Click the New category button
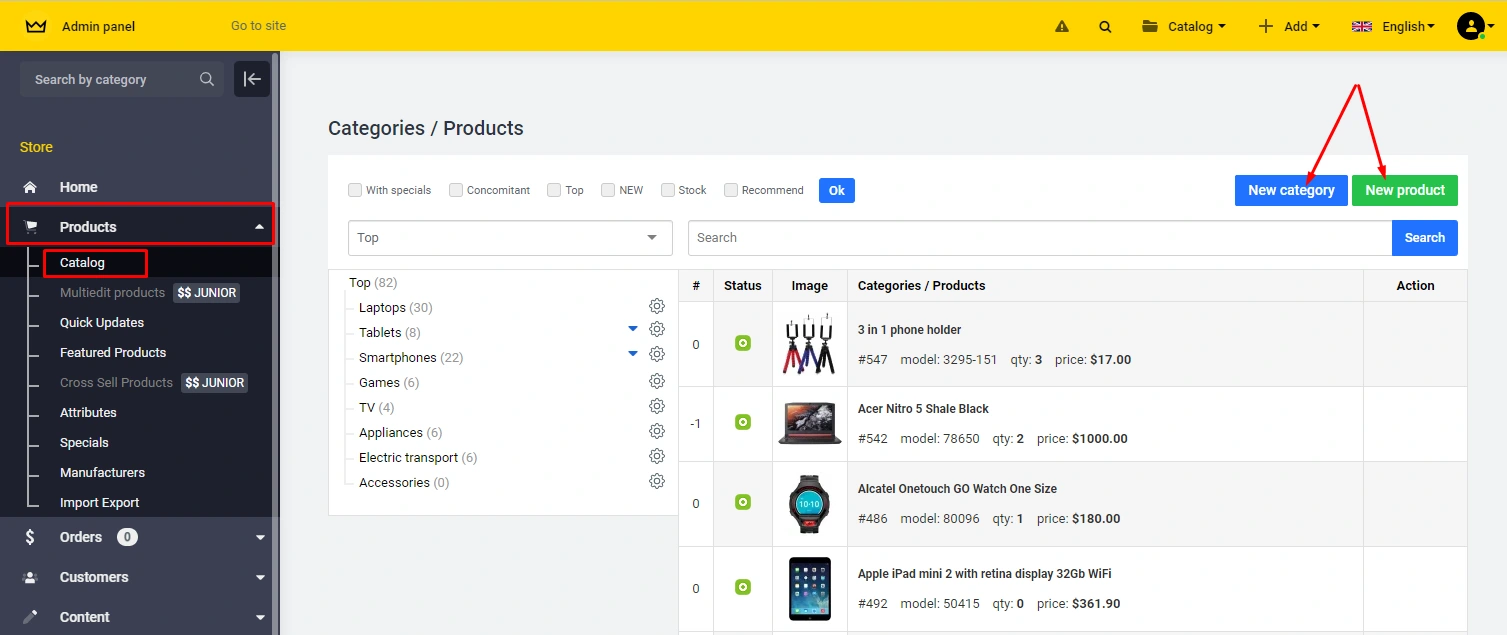 click(x=1291, y=190)
